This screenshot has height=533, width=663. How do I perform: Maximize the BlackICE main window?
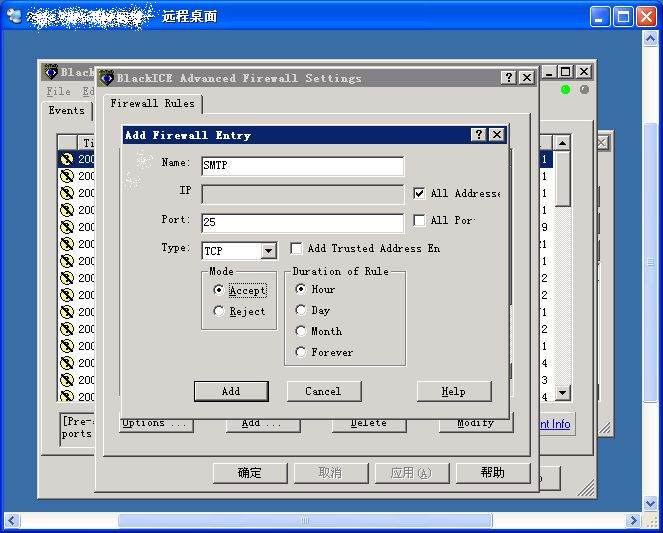click(566, 72)
